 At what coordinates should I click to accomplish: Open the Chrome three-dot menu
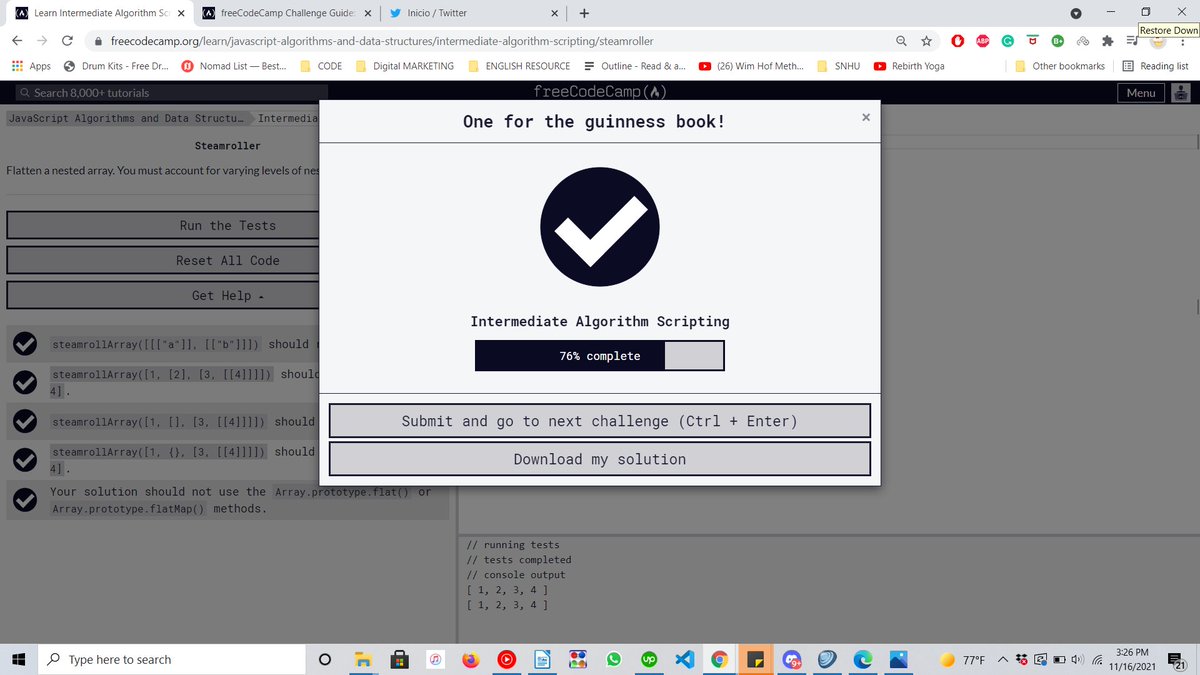point(1182,41)
